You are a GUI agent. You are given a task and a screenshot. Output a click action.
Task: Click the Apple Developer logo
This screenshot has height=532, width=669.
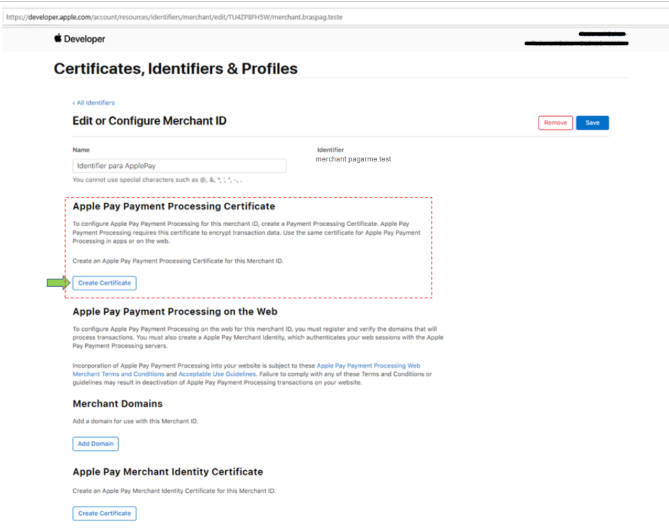[79, 39]
